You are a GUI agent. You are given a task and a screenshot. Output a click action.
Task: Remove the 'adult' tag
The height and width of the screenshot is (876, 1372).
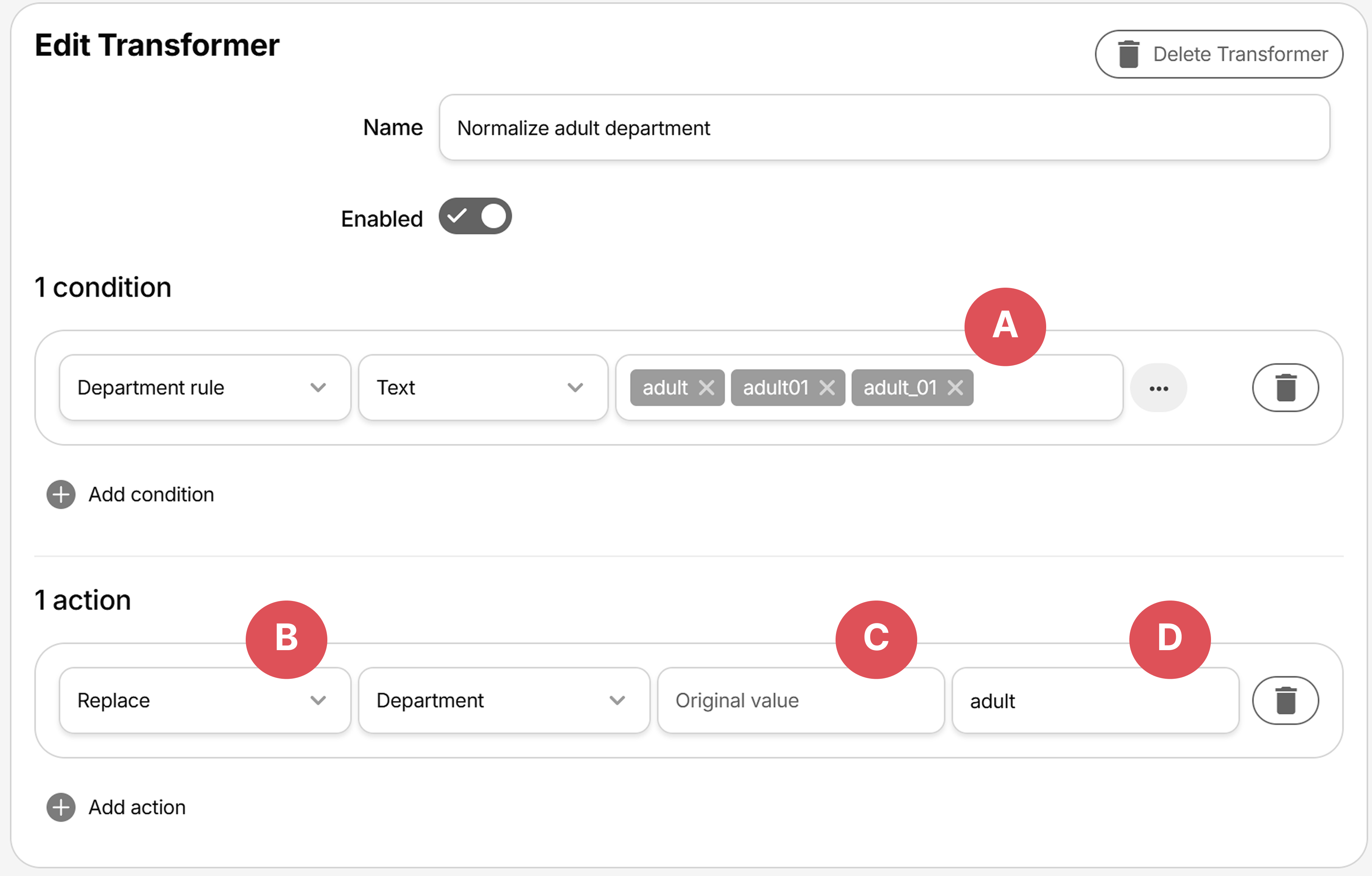point(707,388)
